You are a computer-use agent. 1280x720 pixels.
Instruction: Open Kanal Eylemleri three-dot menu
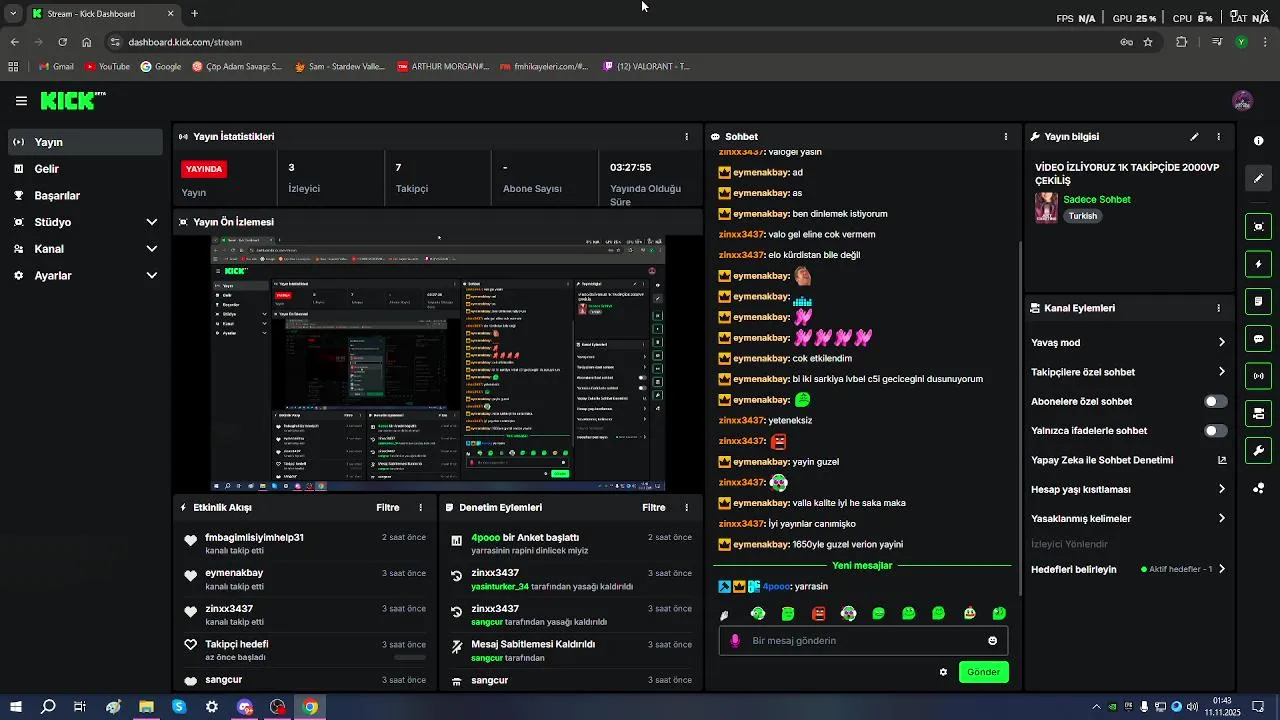click(1218, 309)
